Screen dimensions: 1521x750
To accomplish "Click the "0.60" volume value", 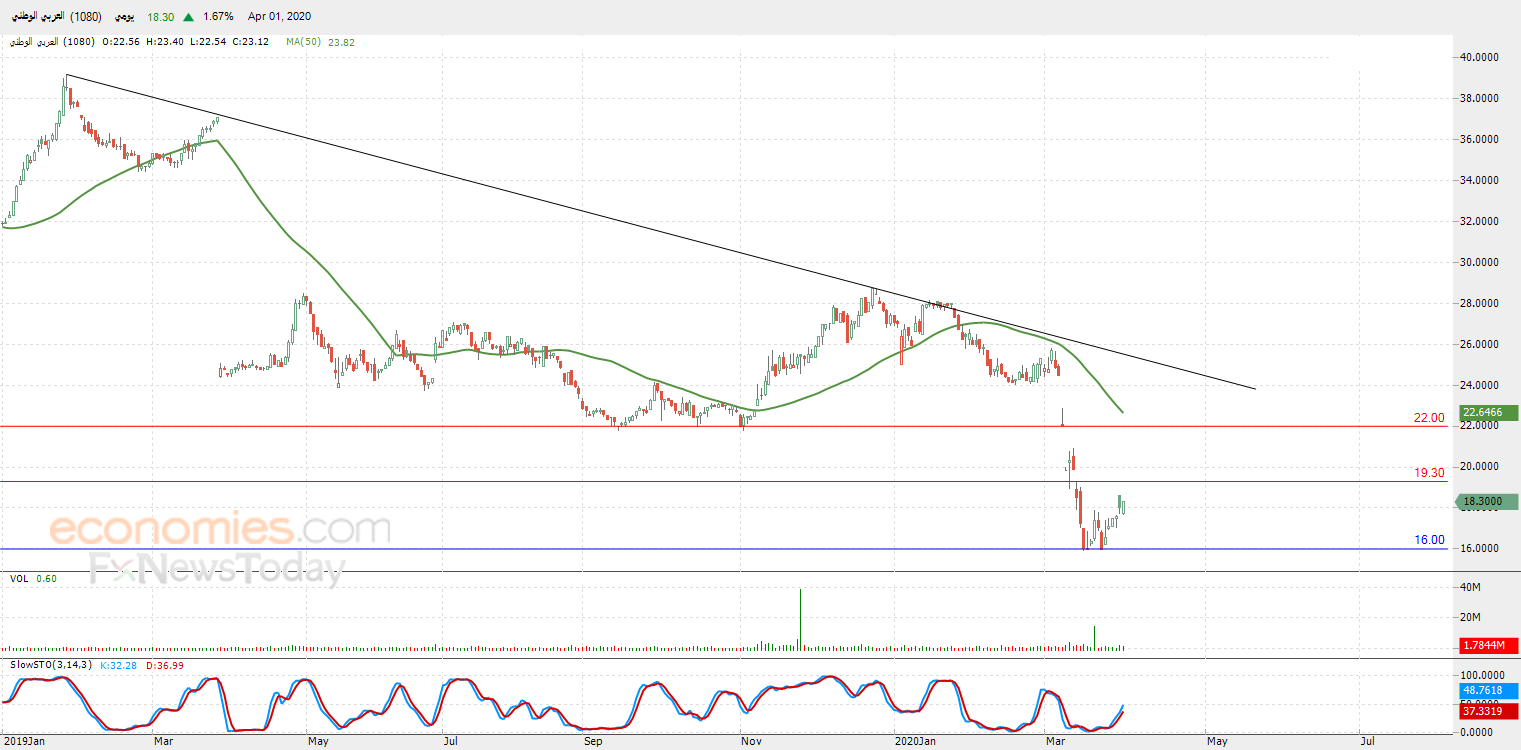I will pyautogui.click(x=46, y=578).
